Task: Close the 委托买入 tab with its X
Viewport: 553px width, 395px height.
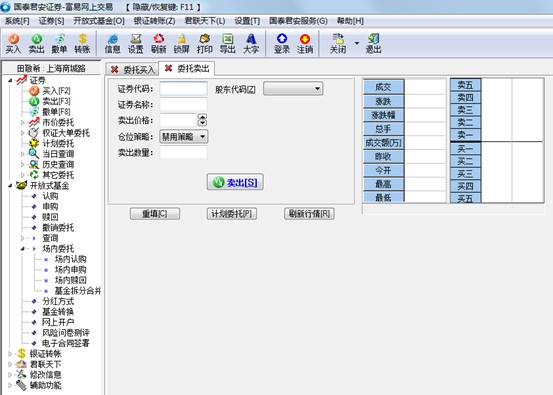Action: (114, 69)
